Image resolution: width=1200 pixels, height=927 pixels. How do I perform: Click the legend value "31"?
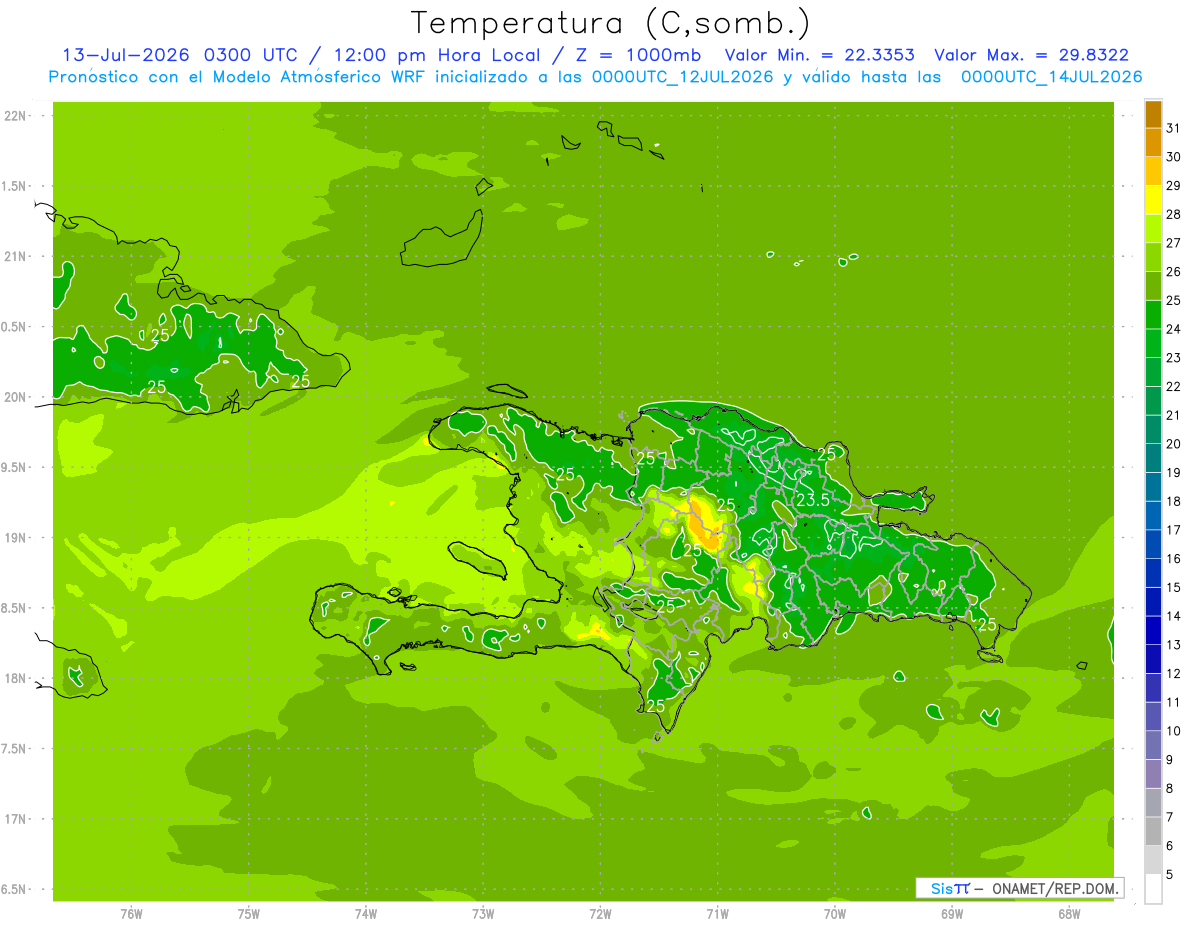(1174, 128)
